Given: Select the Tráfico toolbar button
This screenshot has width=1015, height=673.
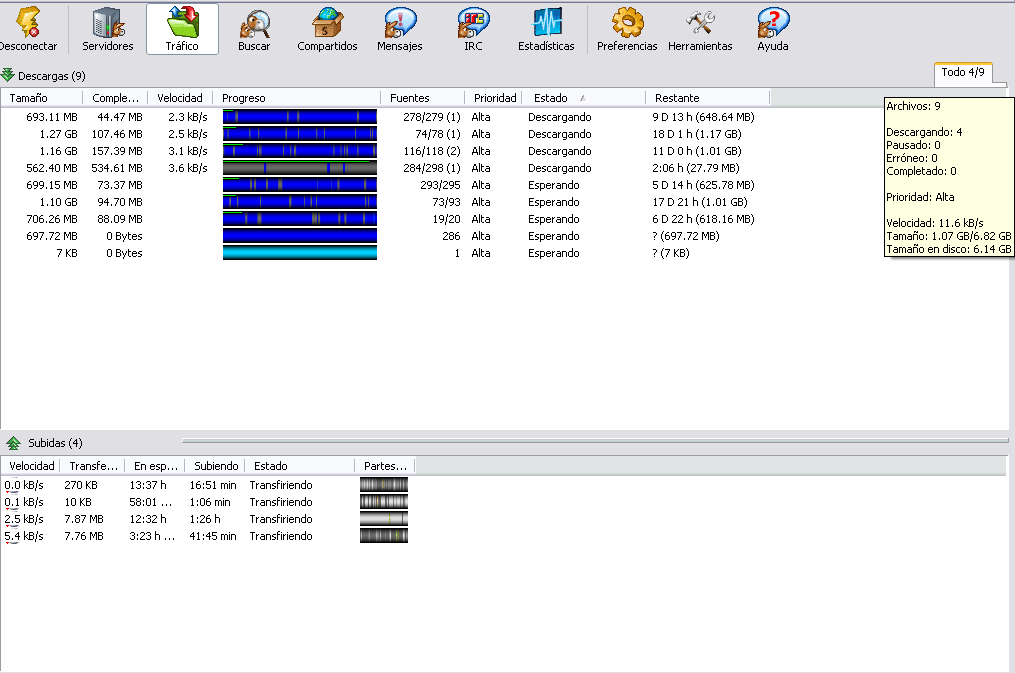Looking at the screenshot, I should point(182,29).
